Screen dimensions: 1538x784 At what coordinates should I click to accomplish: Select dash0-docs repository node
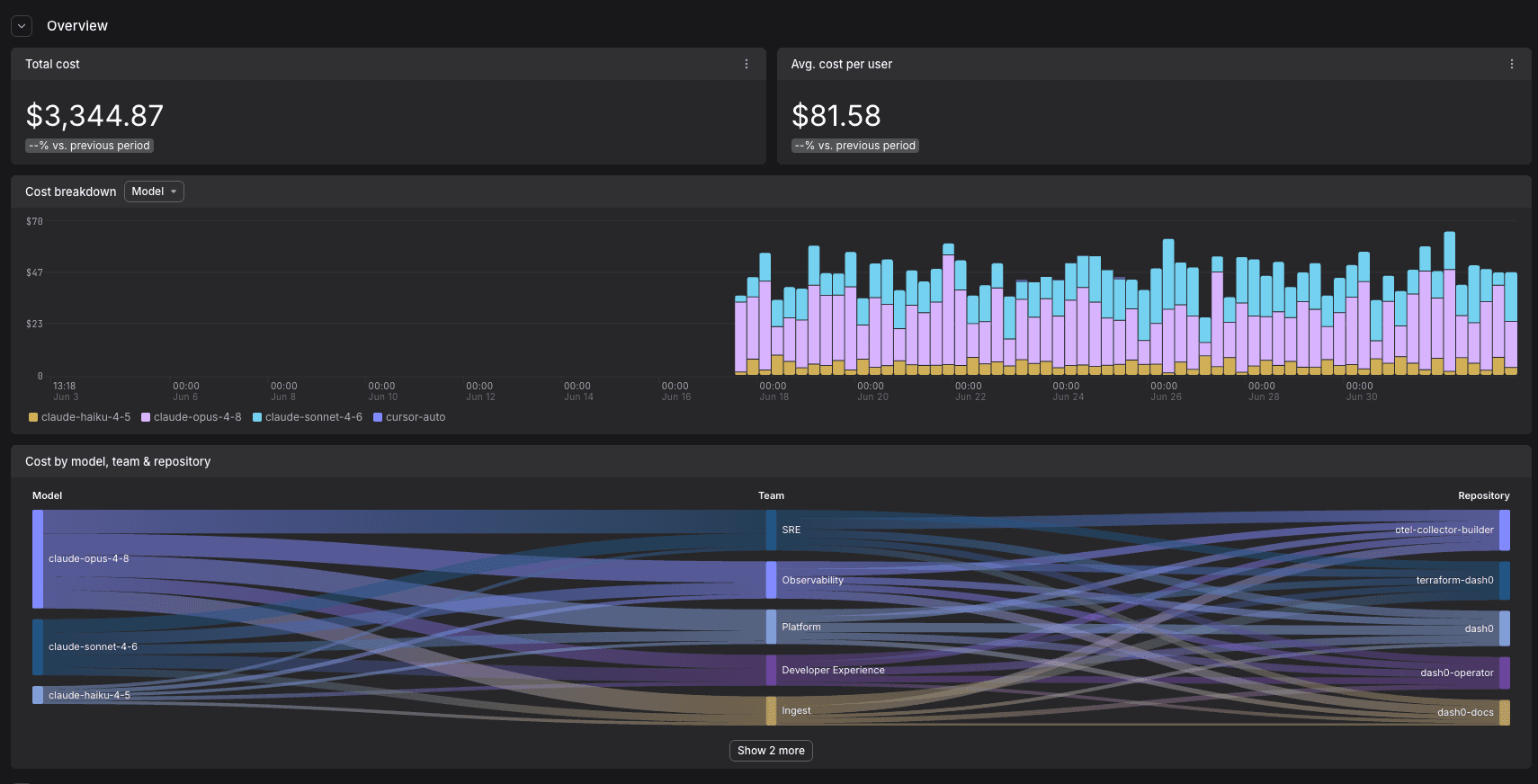(1505, 713)
